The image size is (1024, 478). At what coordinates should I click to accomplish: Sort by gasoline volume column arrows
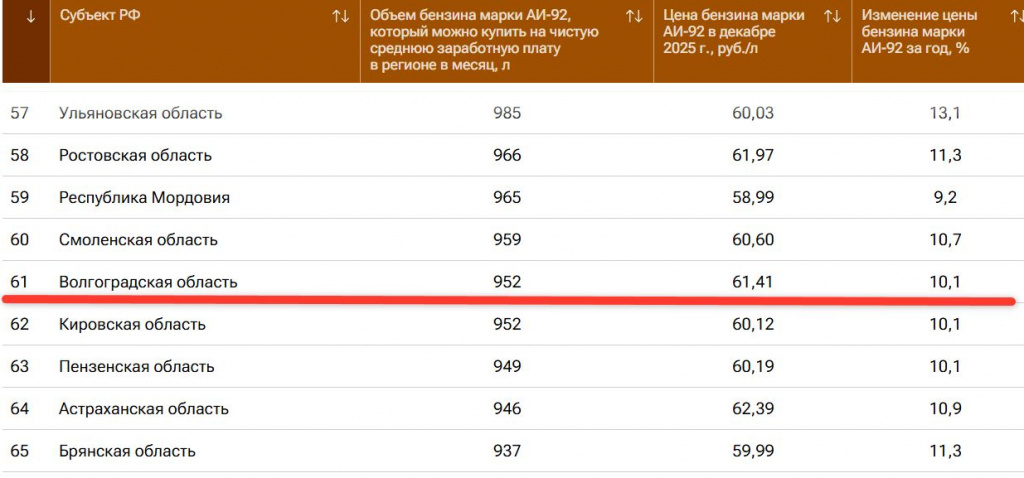coord(633,16)
